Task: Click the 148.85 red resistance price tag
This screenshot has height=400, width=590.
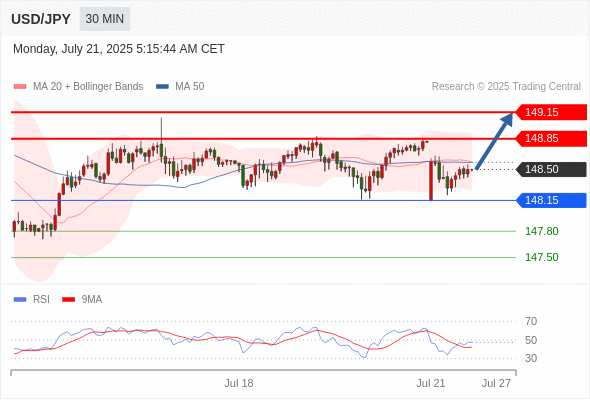Action: pos(551,138)
